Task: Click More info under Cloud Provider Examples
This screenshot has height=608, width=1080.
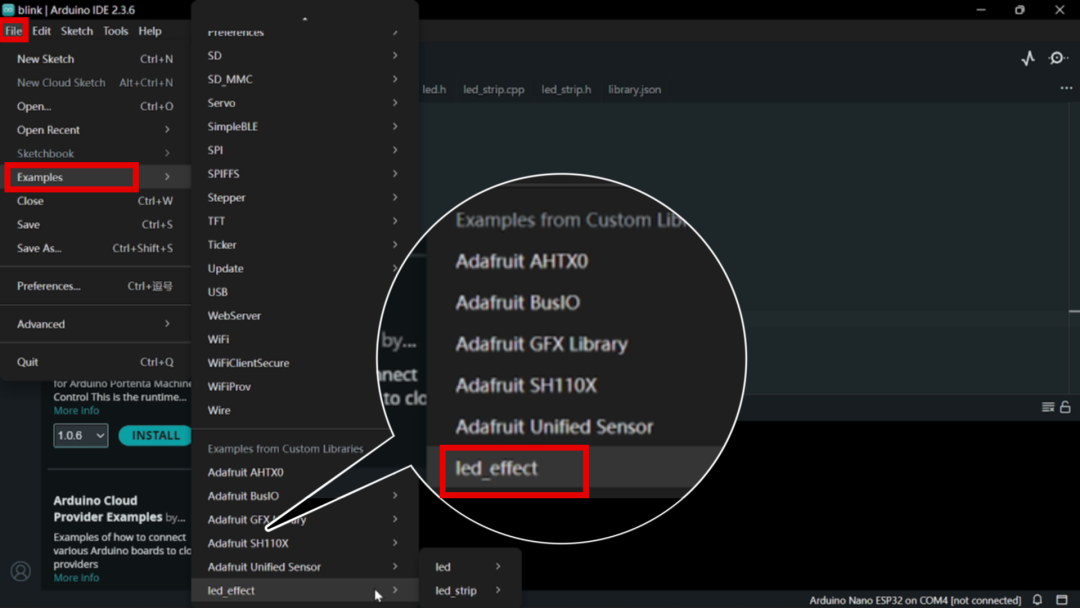Action: click(76, 578)
